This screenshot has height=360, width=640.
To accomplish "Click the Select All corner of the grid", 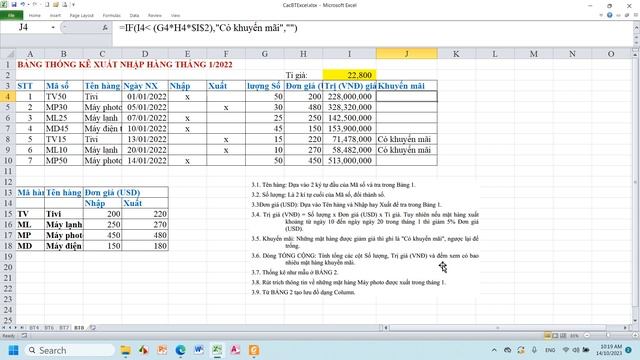I will 8,53.
